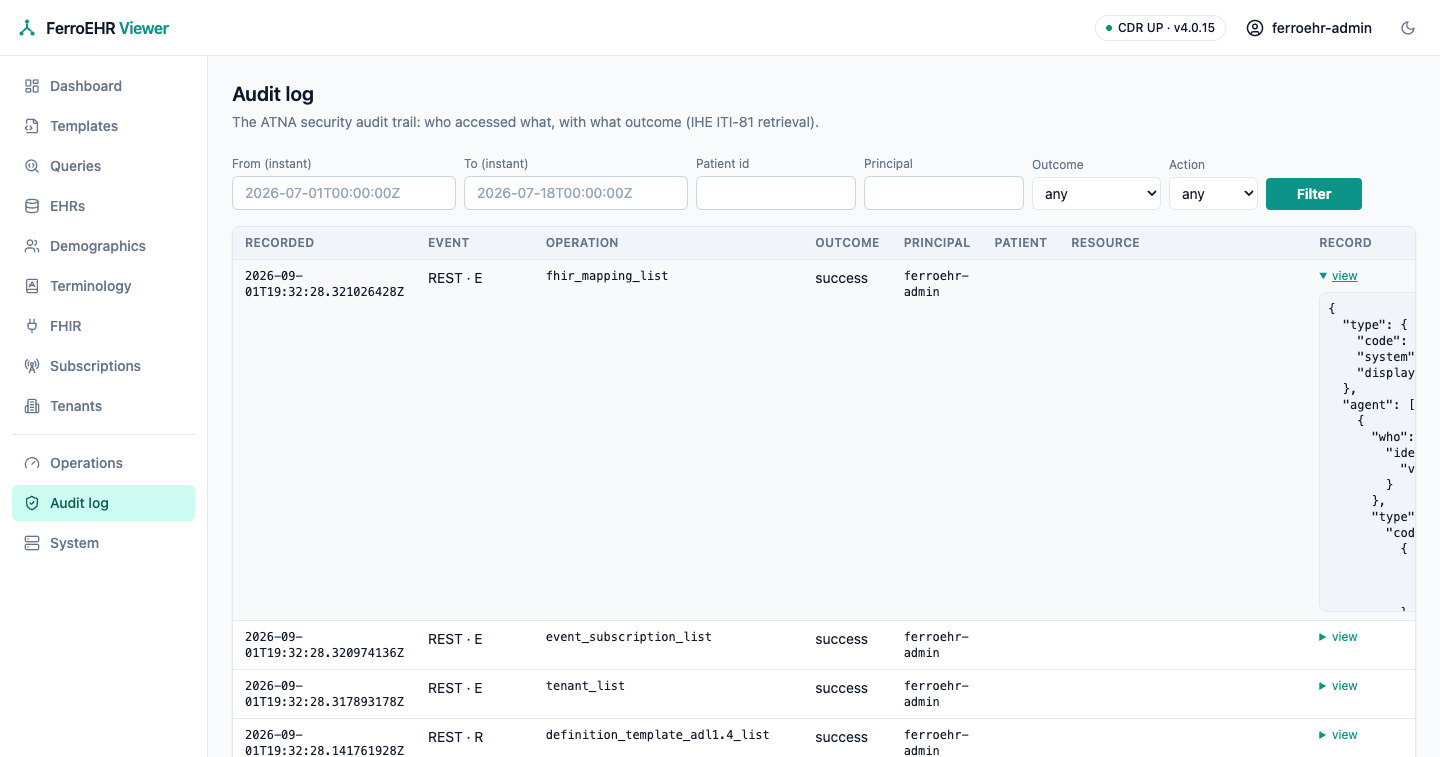Open Queries section
This screenshot has width=1440, height=757.
(103, 166)
